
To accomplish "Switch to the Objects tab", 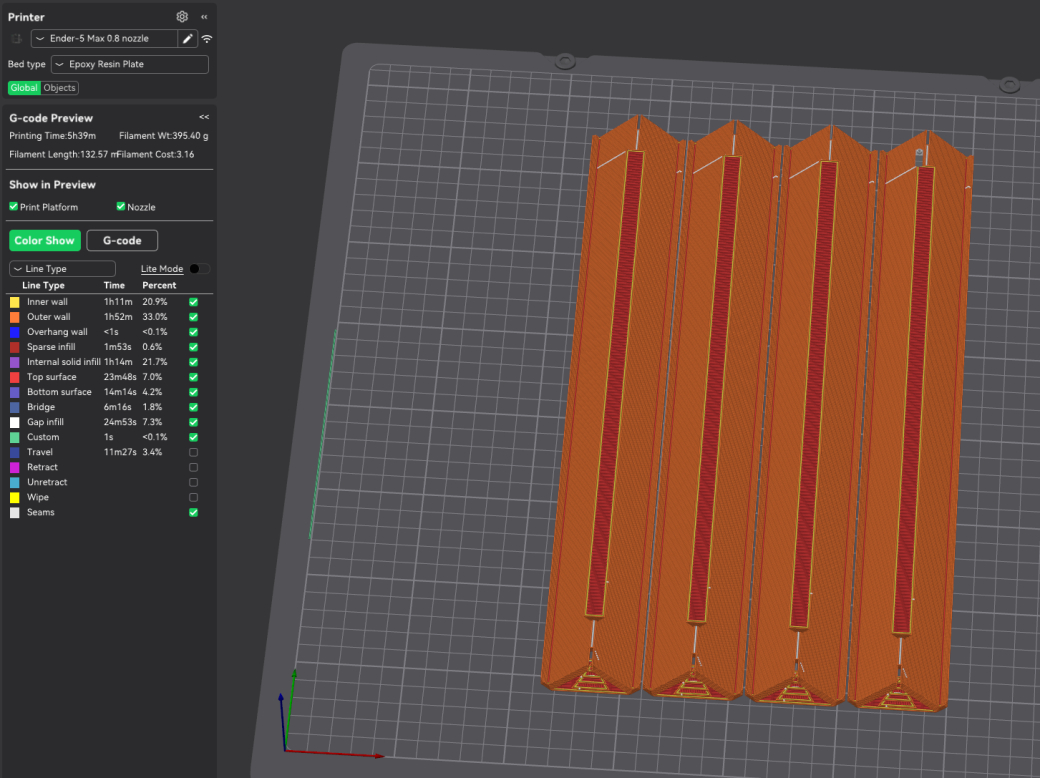I will click(60, 88).
